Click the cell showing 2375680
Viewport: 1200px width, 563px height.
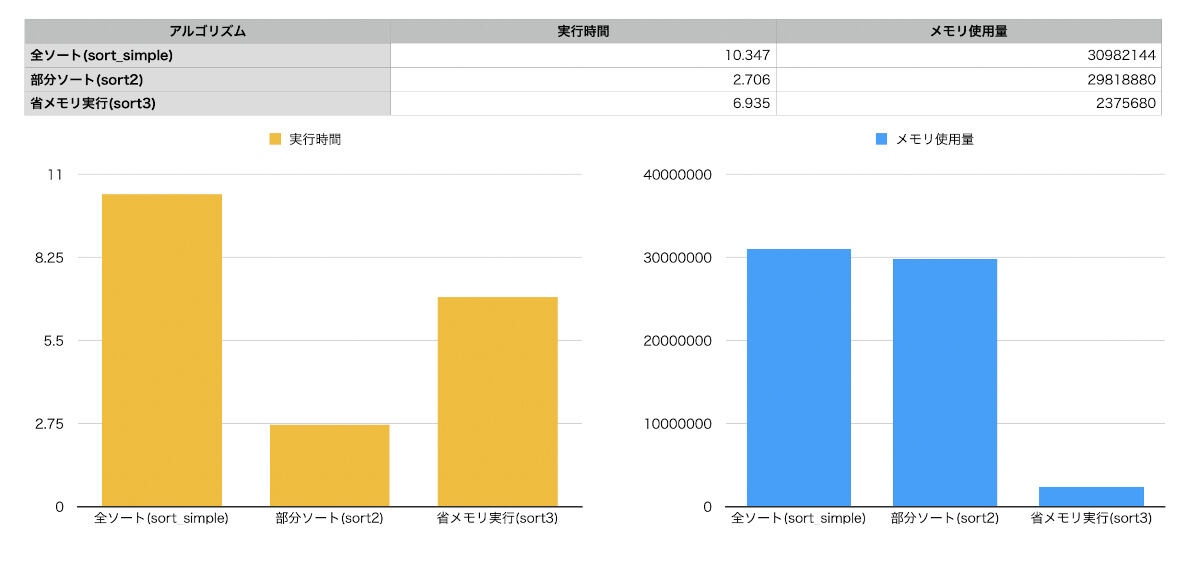click(x=968, y=103)
